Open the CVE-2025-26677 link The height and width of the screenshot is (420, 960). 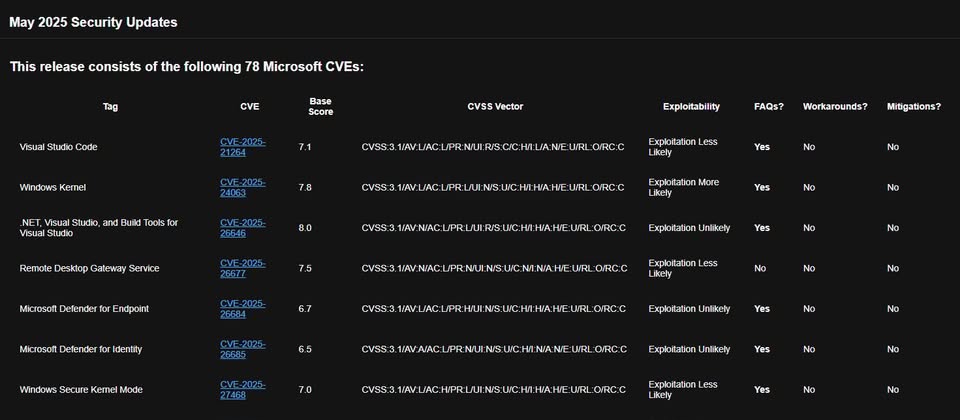pyautogui.click(x=242, y=268)
